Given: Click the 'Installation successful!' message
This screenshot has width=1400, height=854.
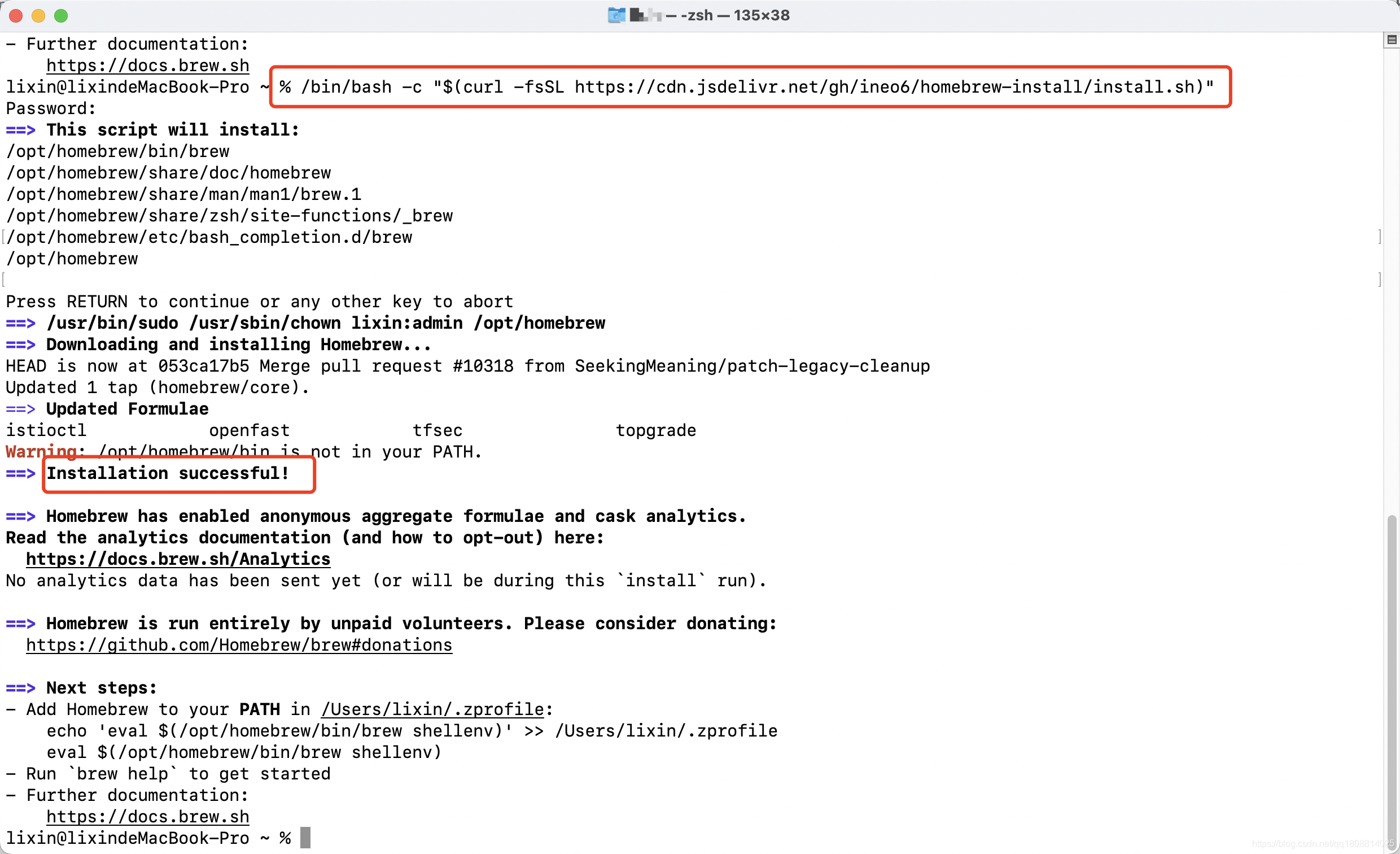Looking at the screenshot, I should click(168, 473).
